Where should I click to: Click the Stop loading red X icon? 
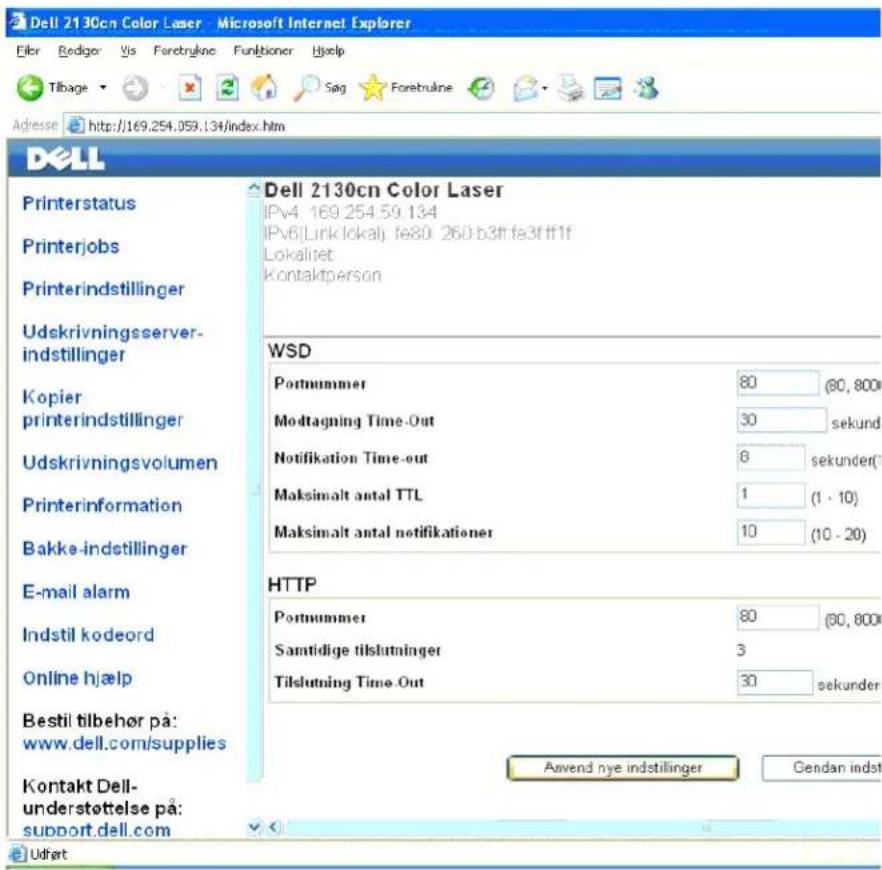[190, 88]
